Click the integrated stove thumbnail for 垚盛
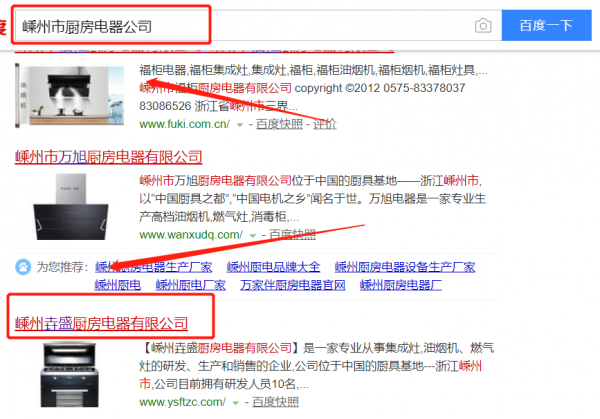 coord(70,375)
